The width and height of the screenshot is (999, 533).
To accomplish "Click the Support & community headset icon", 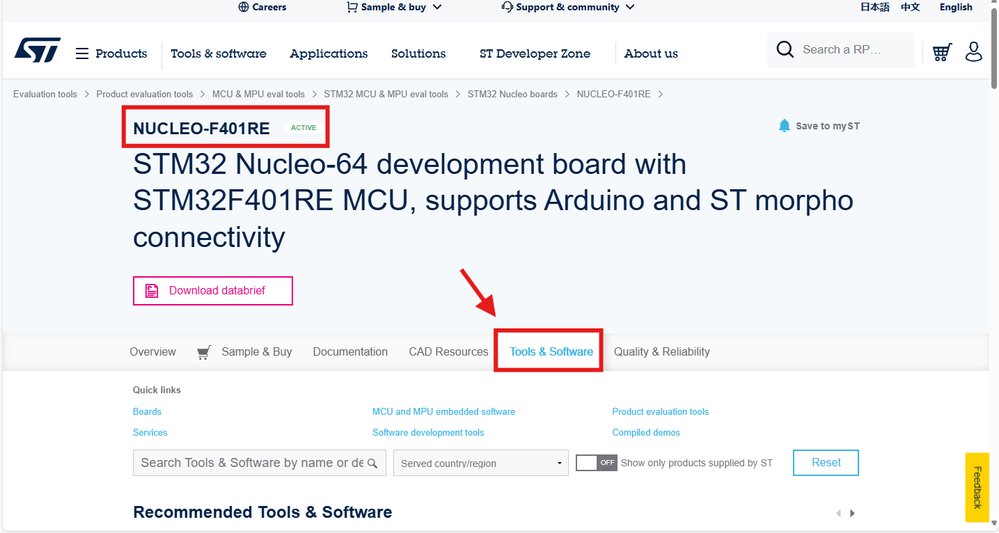I will pyautogui.click(x=507, y=7).
